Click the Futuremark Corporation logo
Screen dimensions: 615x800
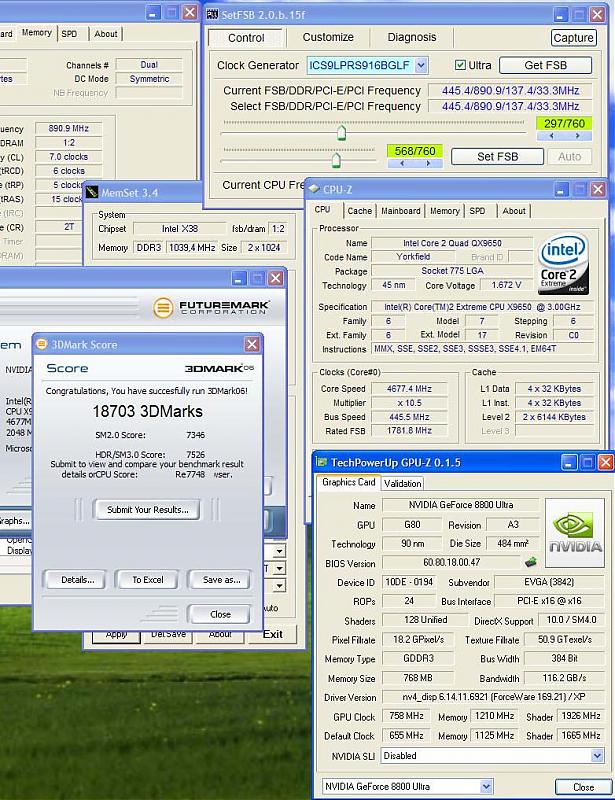(211, 308)
